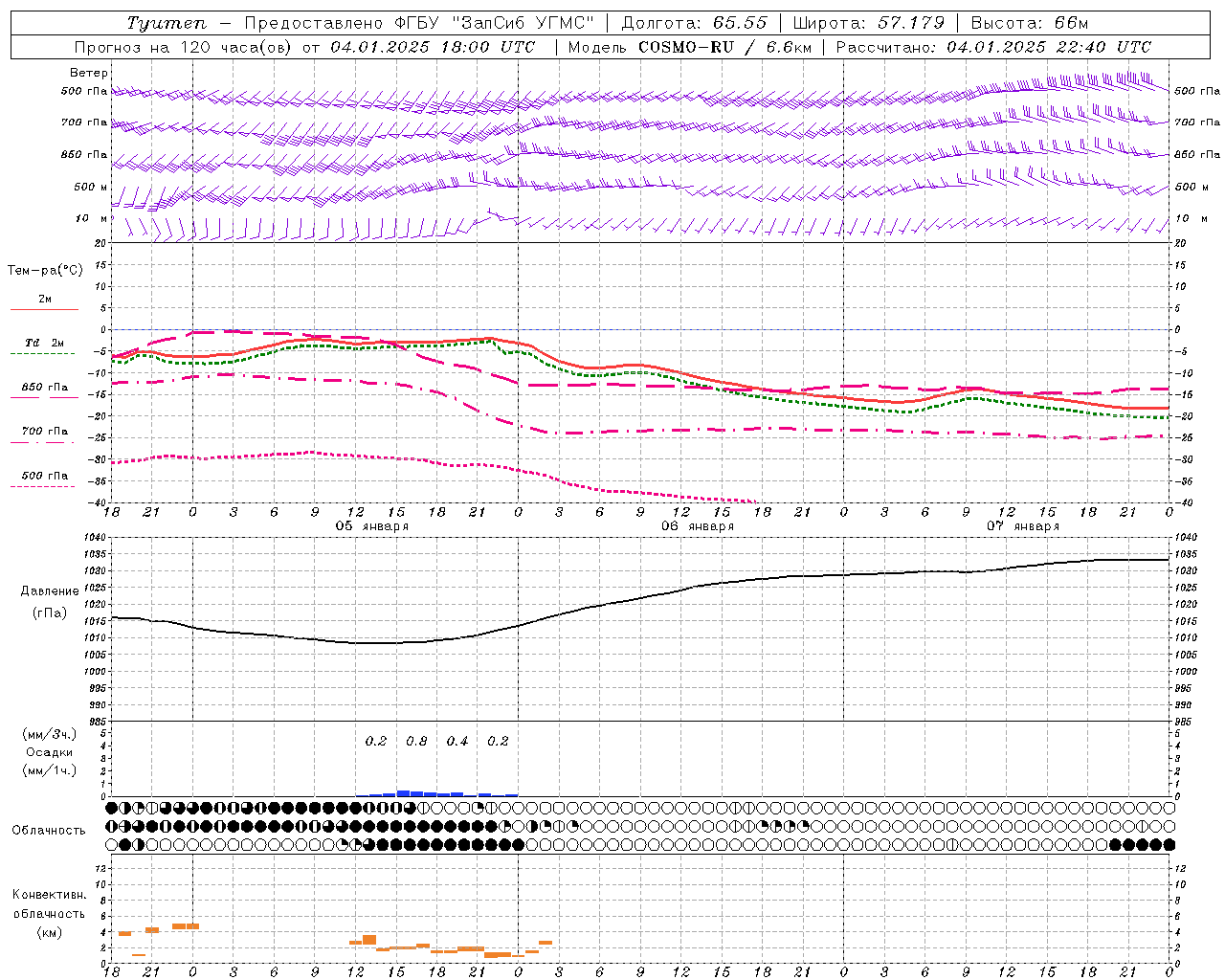This screenshot has height=980, width=1225.
Task: Click the '850 гПа' temperature legend entry
Action: pyautogui.click(x=45, y=388)
